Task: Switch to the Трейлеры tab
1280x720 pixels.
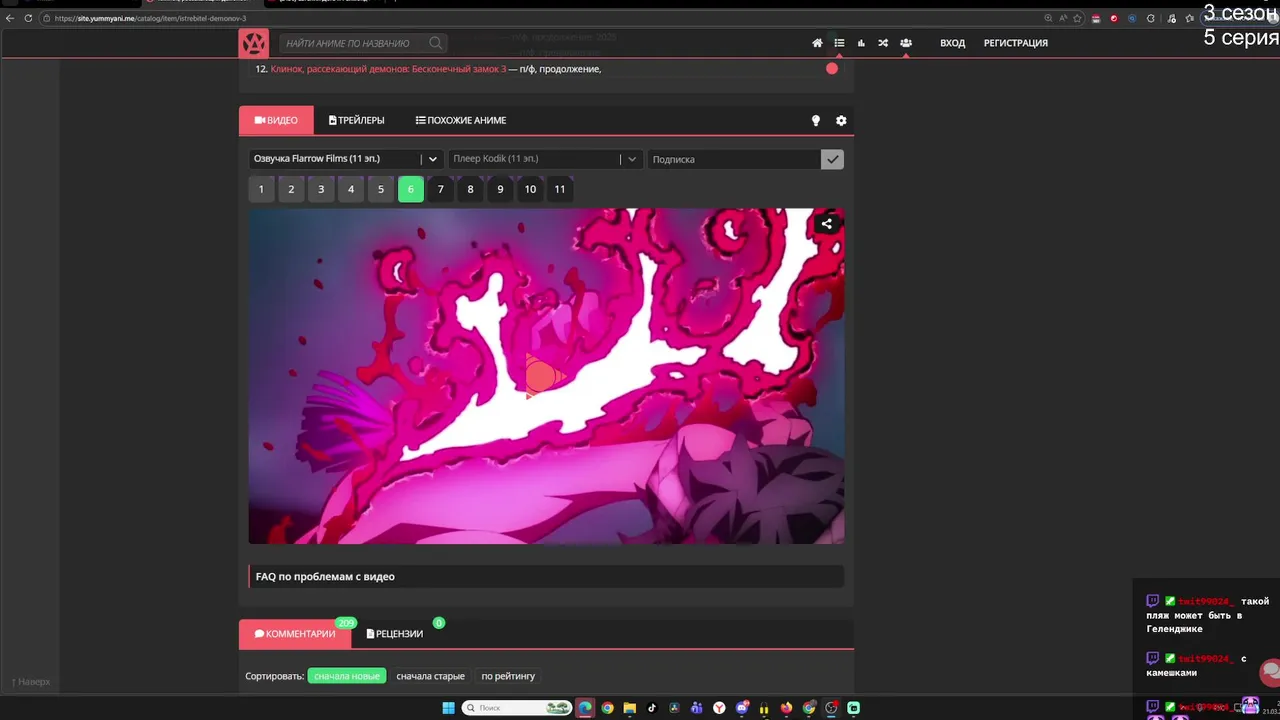Action: (x=357, y=121)
